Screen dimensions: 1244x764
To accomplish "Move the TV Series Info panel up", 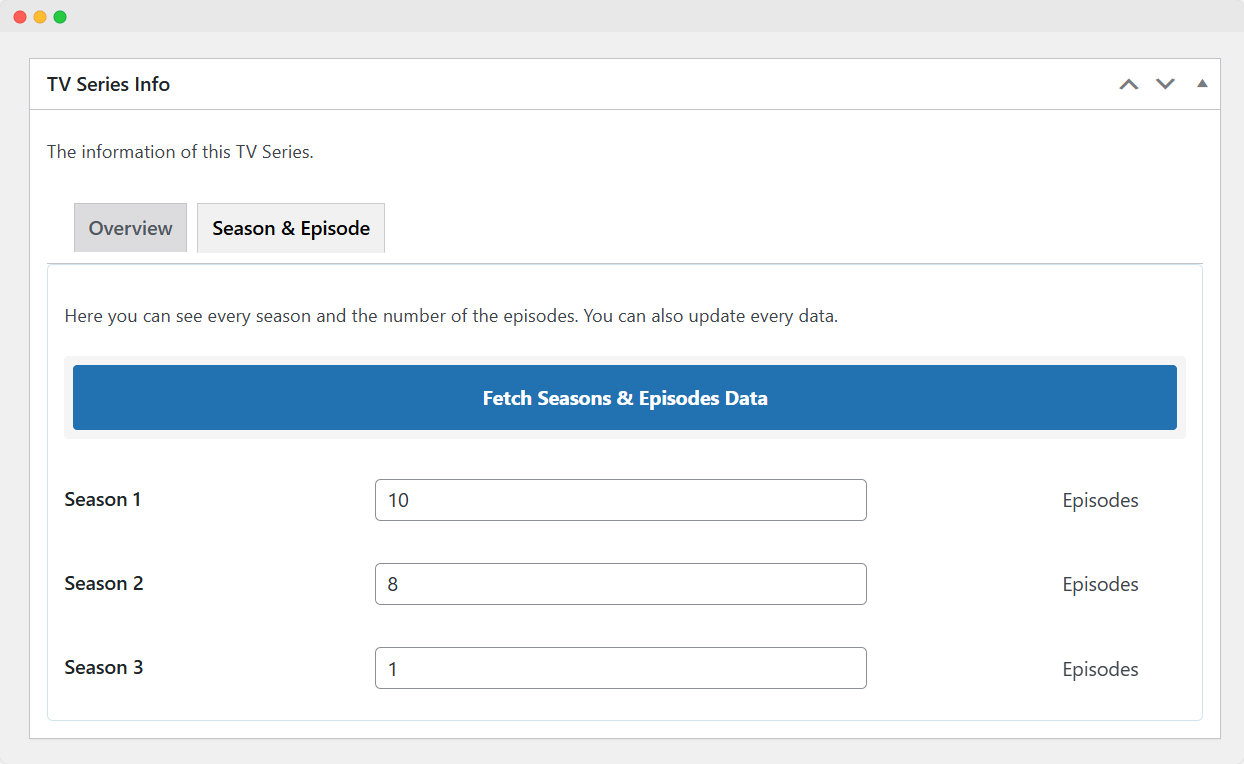I will pyautogui.click(x=1129, y=84).
